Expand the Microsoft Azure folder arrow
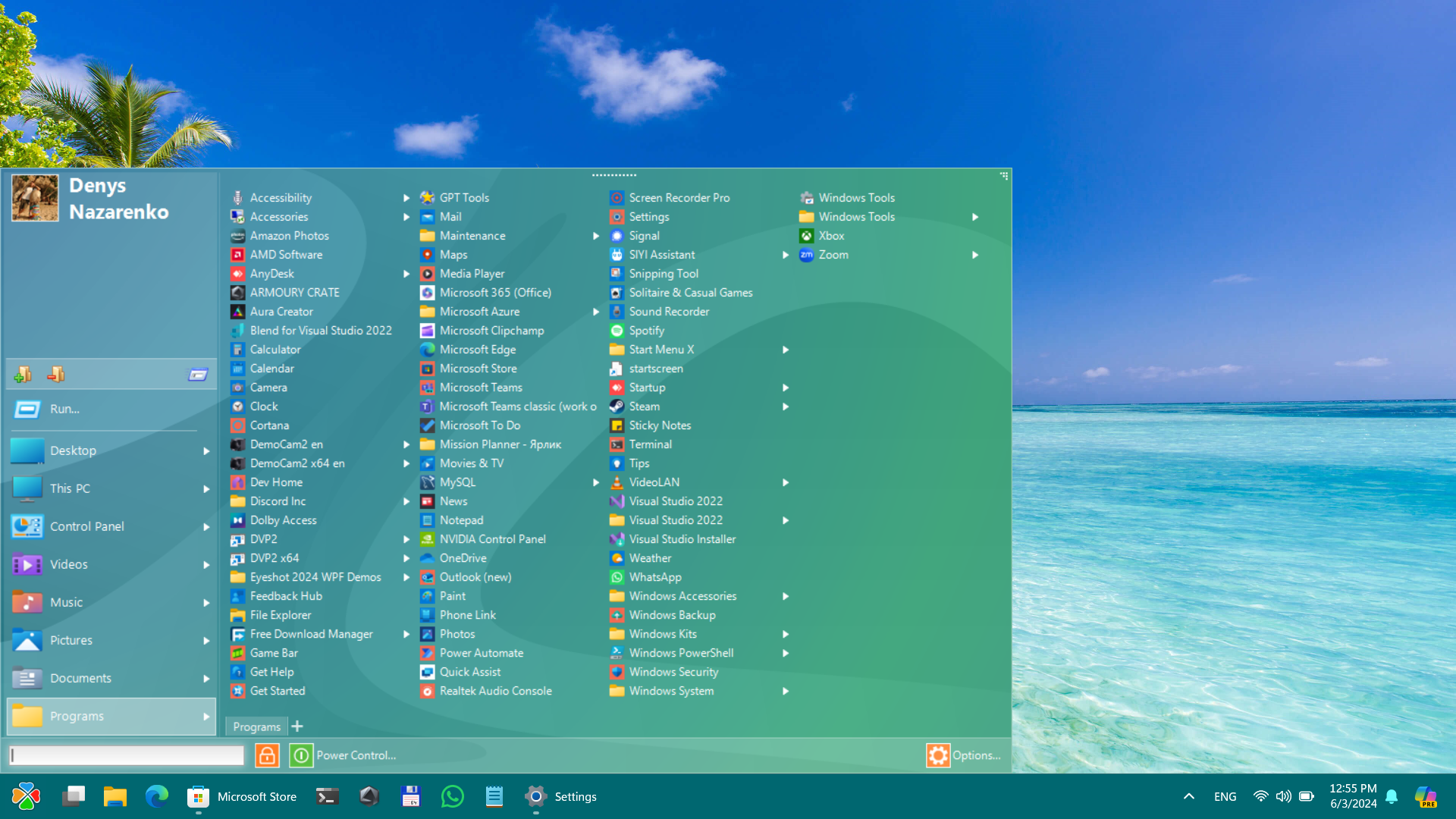Image resolution: width=1456 pixels, height=819 pixels. pyautogui.click(x=596, y=312)
